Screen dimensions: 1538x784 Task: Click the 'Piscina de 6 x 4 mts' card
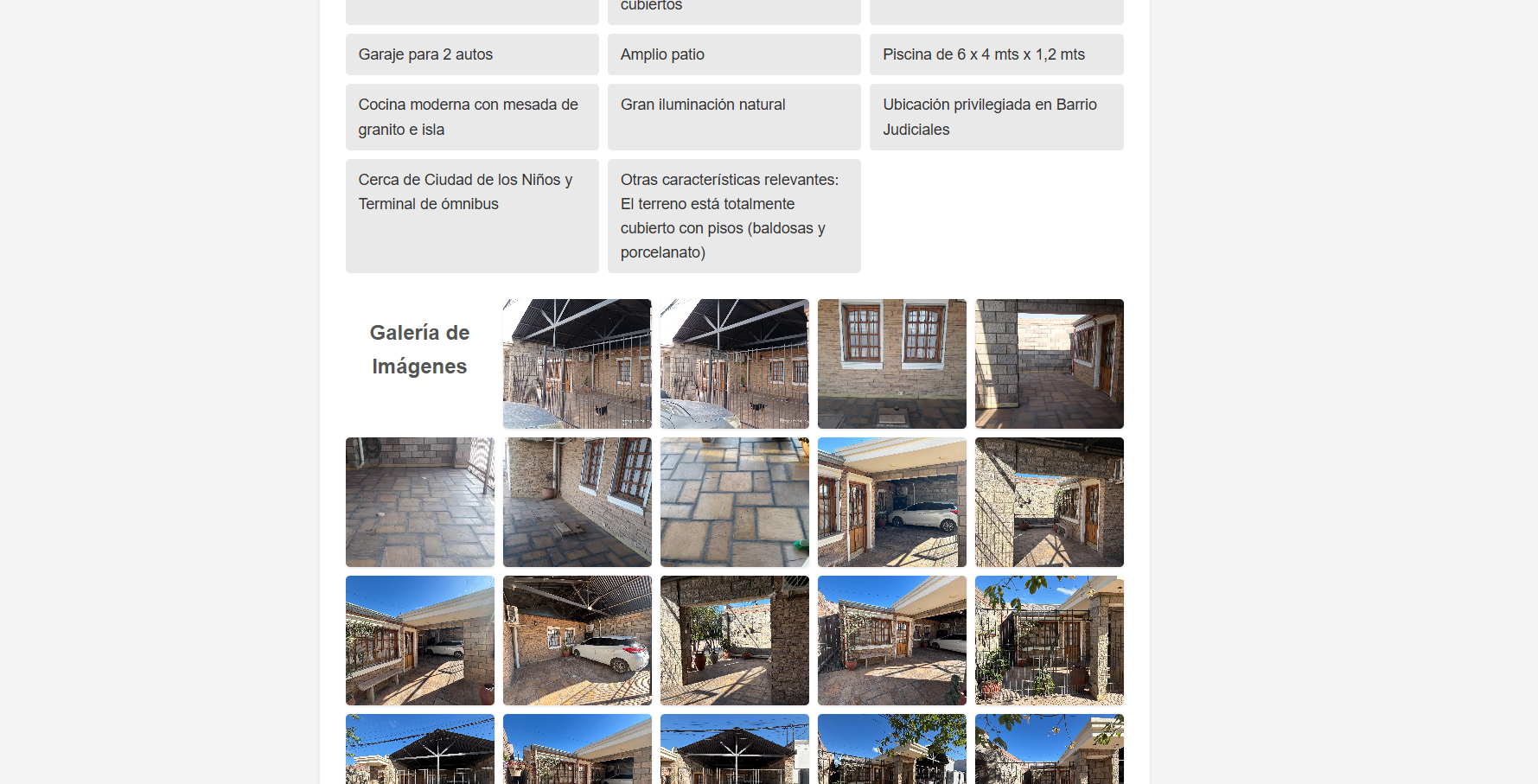[x=996, y=54]
